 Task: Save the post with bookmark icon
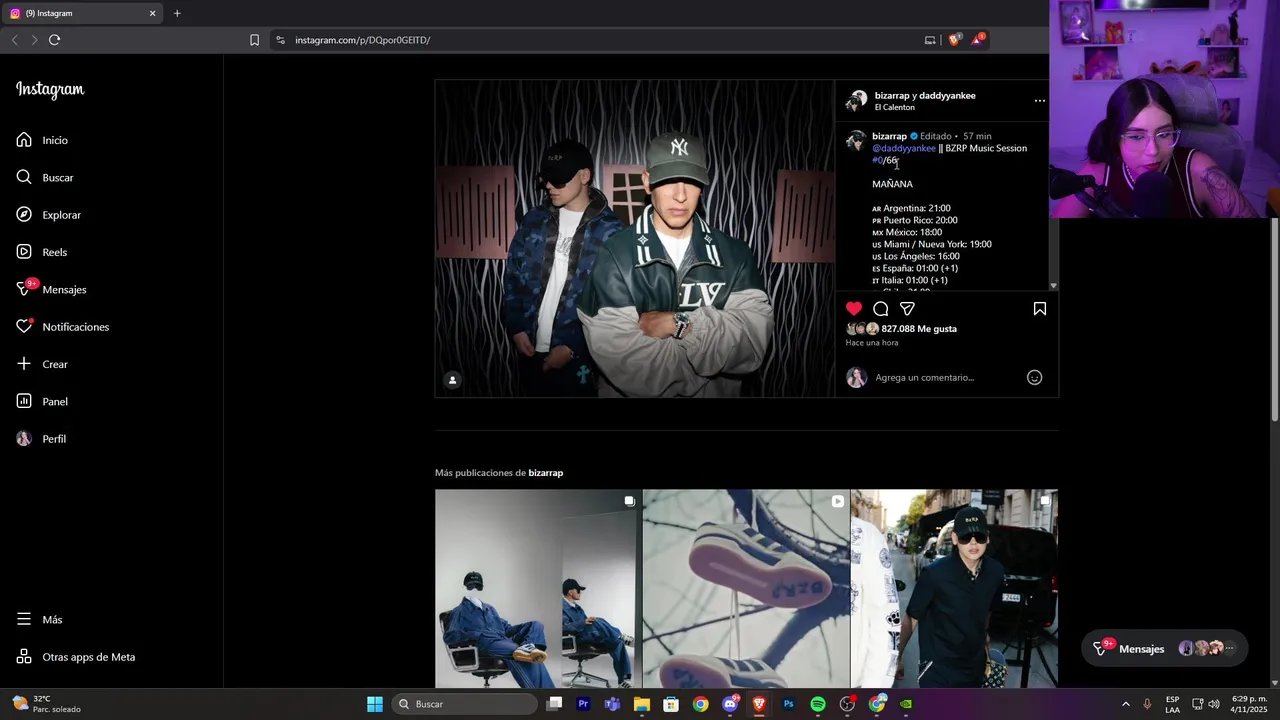point(1040,309)
